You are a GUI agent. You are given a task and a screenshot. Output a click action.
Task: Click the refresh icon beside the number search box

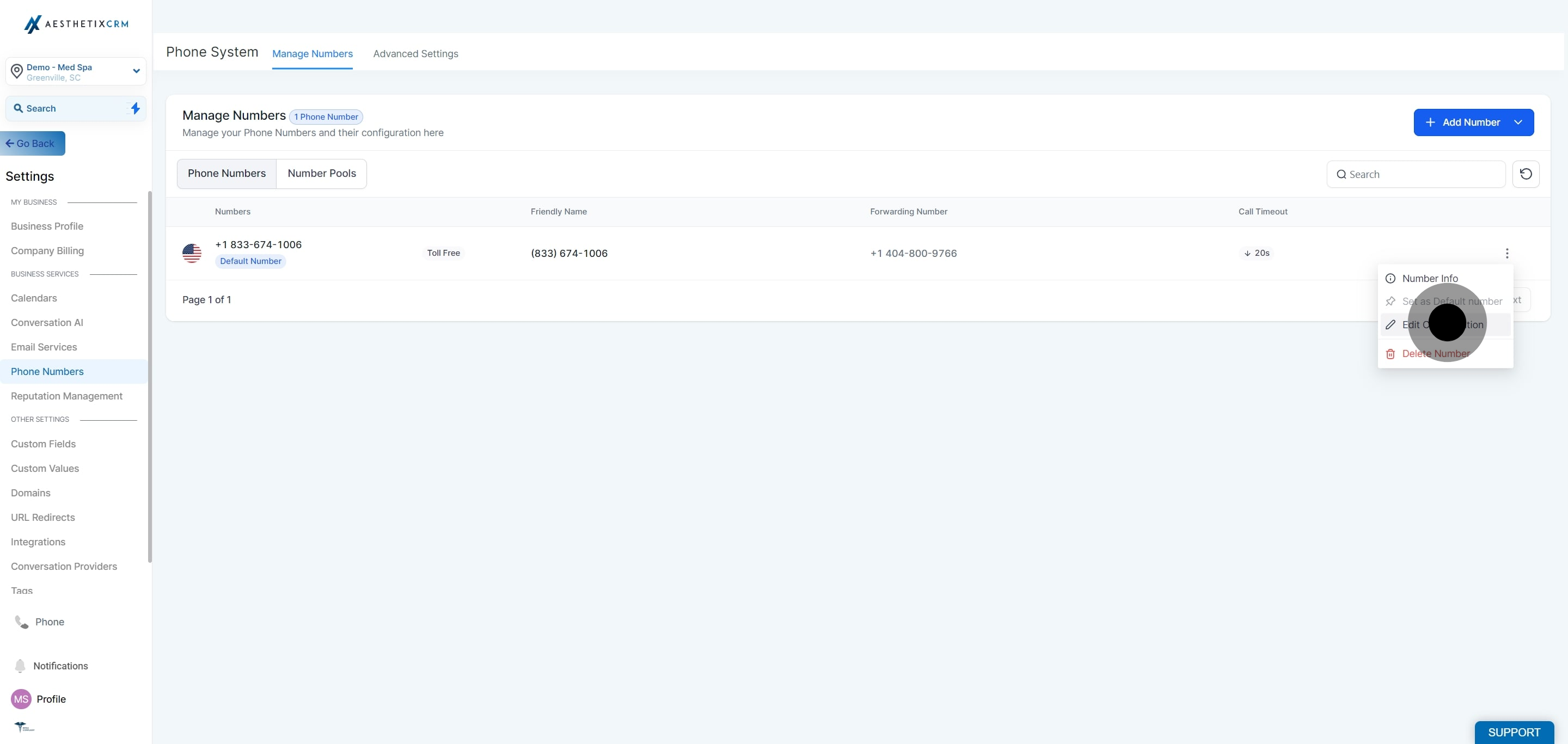point(1526,174)
